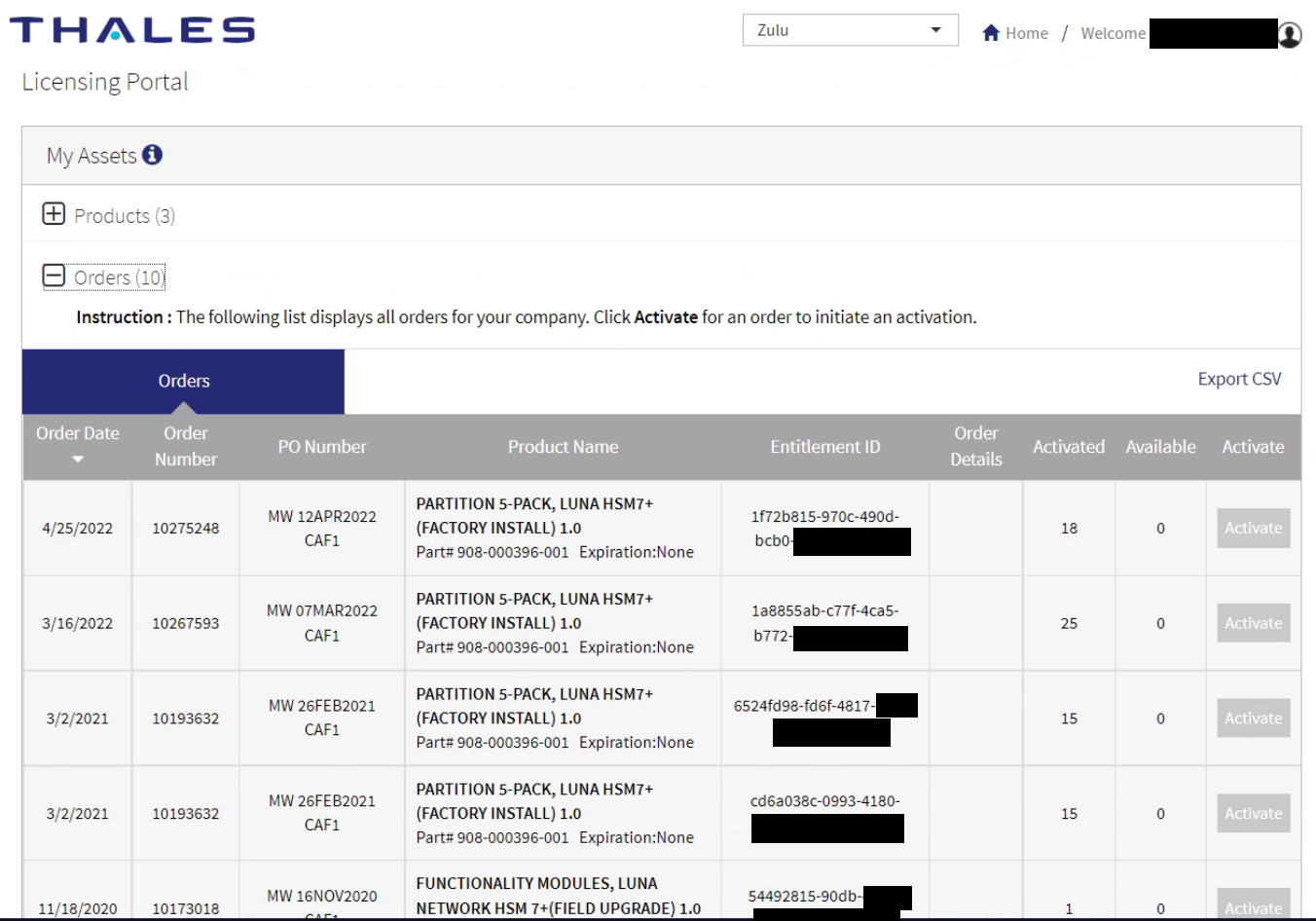The width and height of the screenshot is (1316, 921).
Task: Click the Orders (10) label
Action: [x=120, y=277]
